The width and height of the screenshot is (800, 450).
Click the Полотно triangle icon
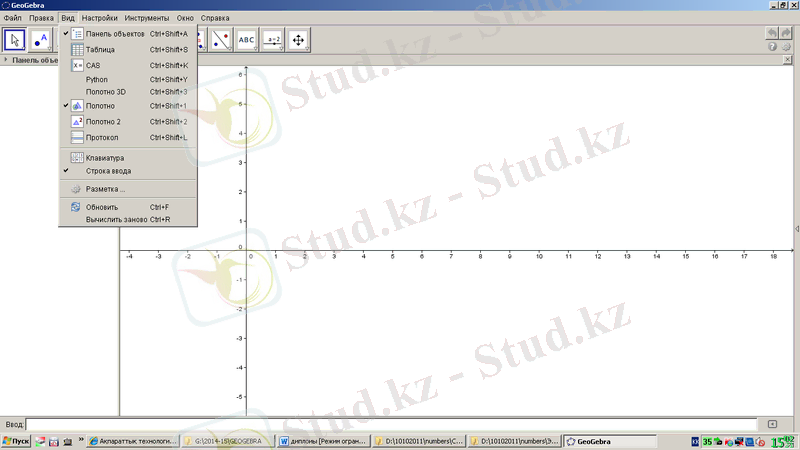coord(77,106)
